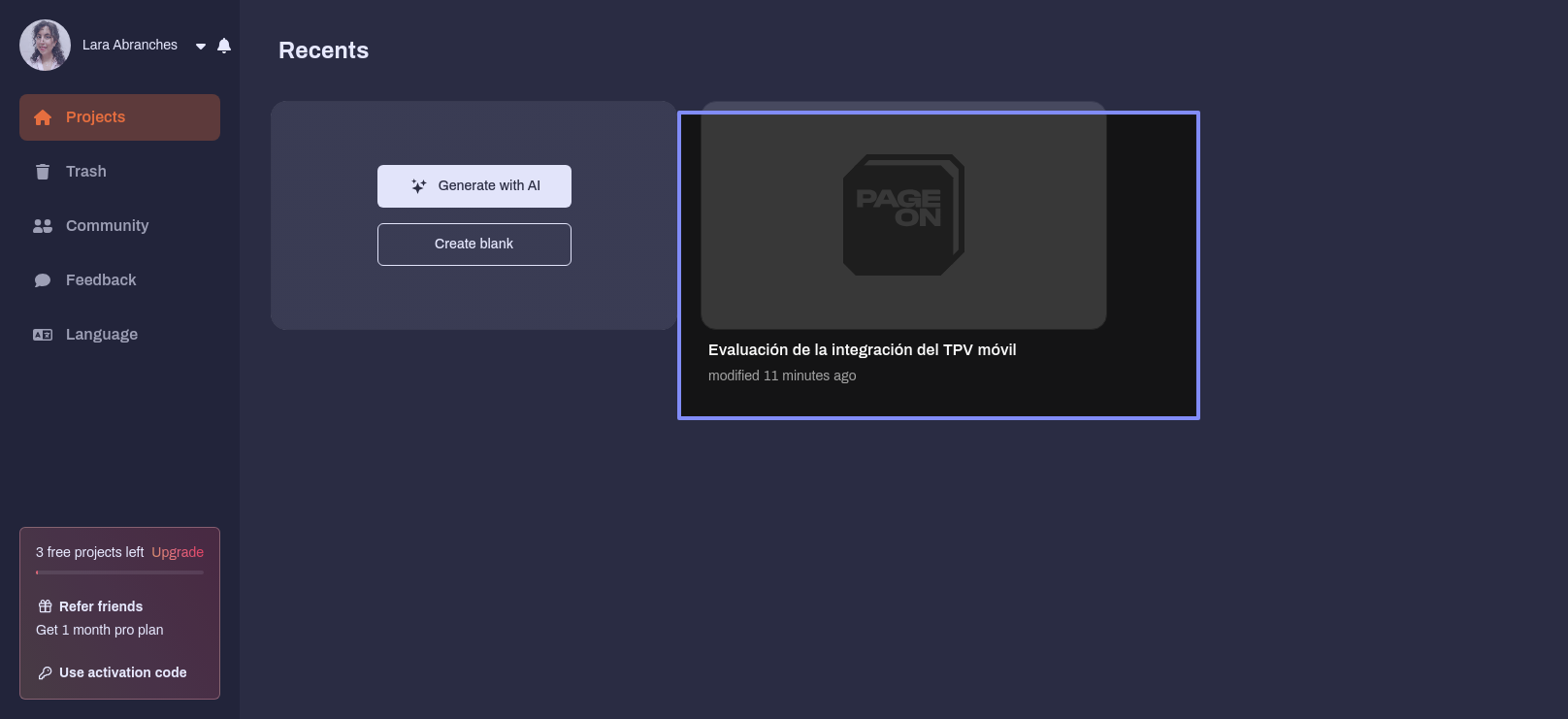This screenshot has height=719, width=1568.
Task: Click the trash can icon
Action: click(43, 172)
